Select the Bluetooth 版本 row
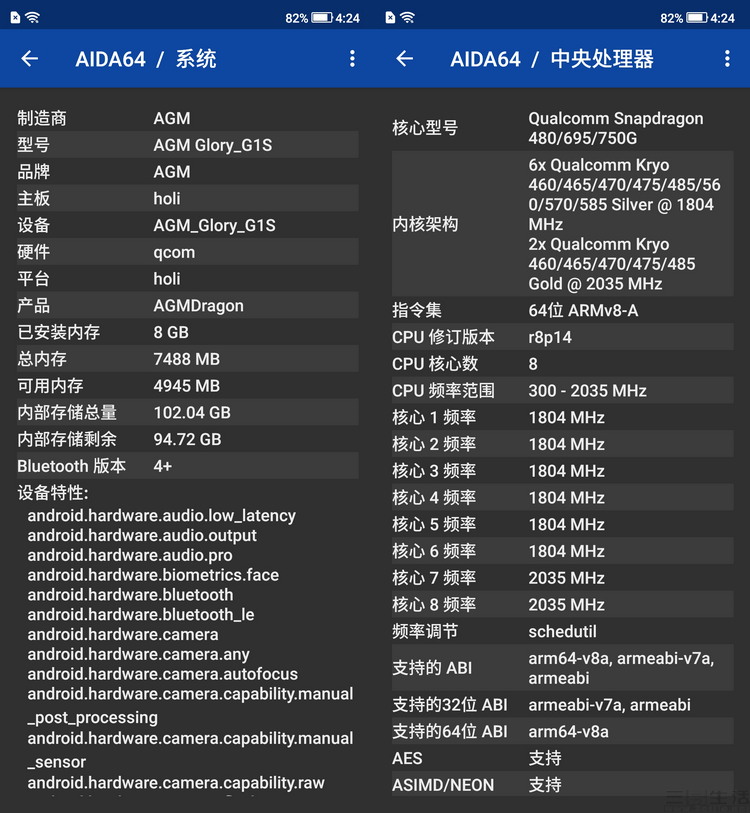Image resolution: width=750 pixels, height=813 pixels. (x=187, y=466)
